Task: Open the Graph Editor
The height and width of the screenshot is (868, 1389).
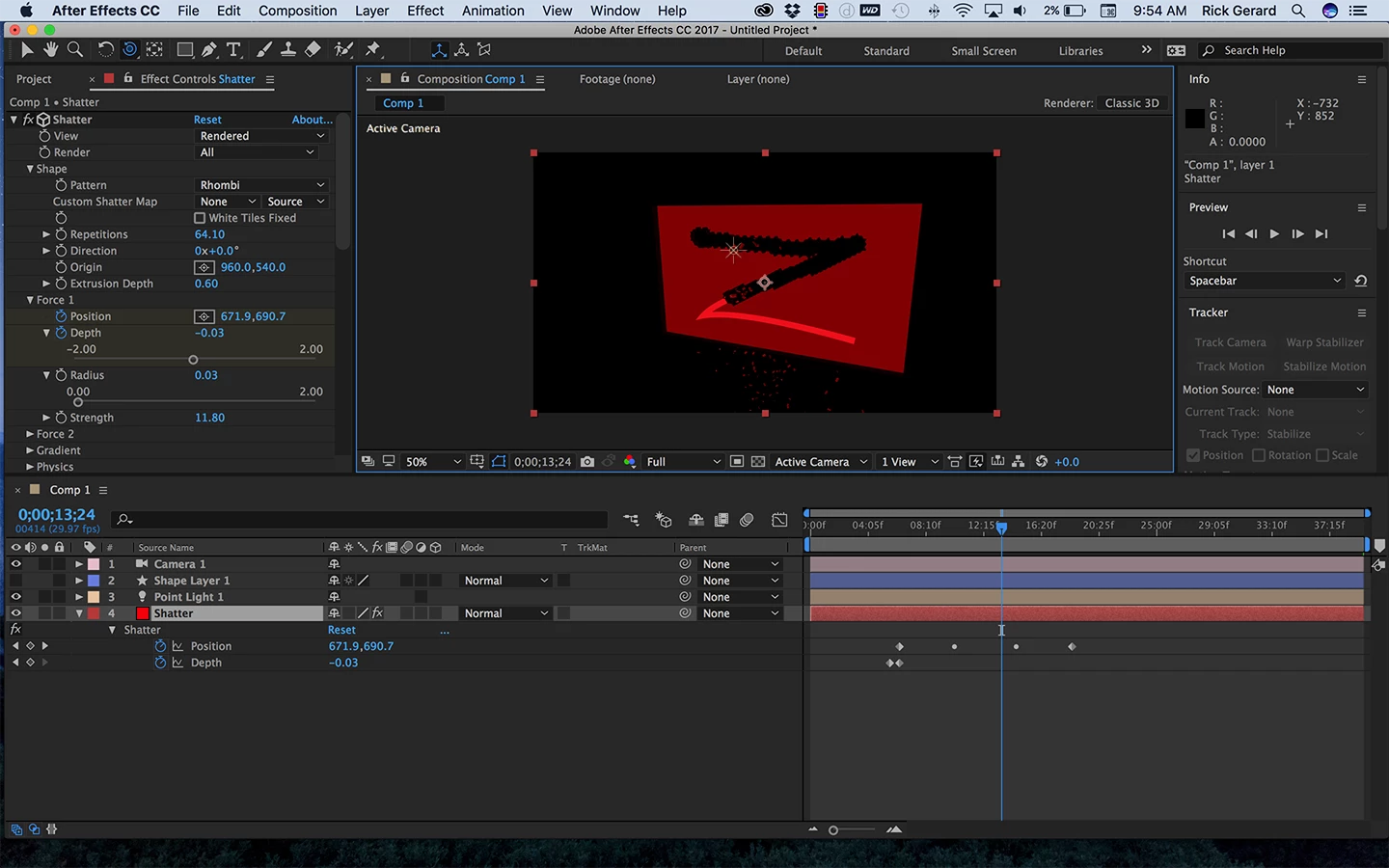Action: click(x=779, y=520)
